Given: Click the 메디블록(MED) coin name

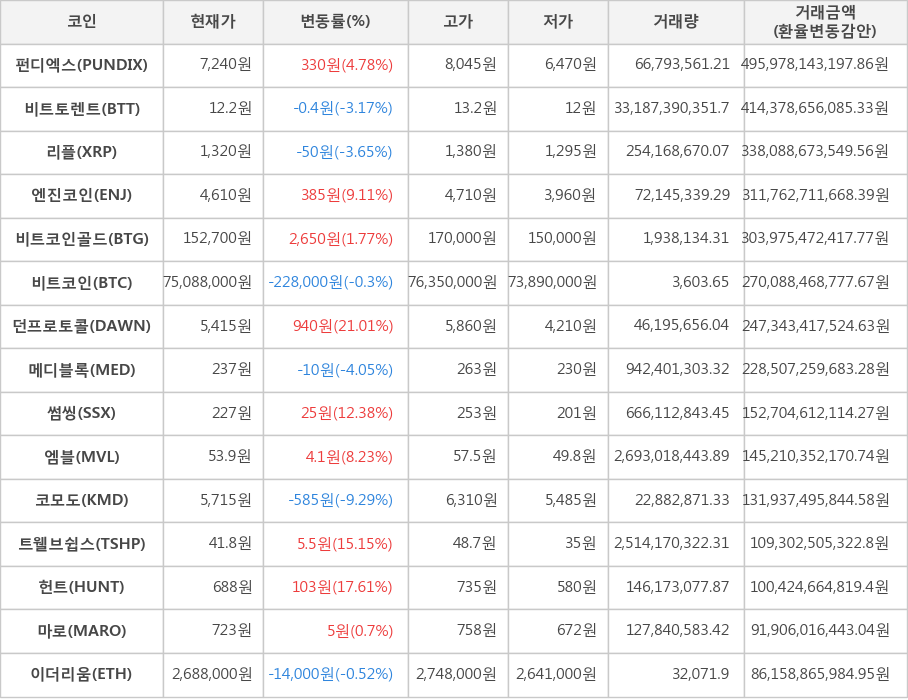Looking at the screenshot, I should pos(82,370).
